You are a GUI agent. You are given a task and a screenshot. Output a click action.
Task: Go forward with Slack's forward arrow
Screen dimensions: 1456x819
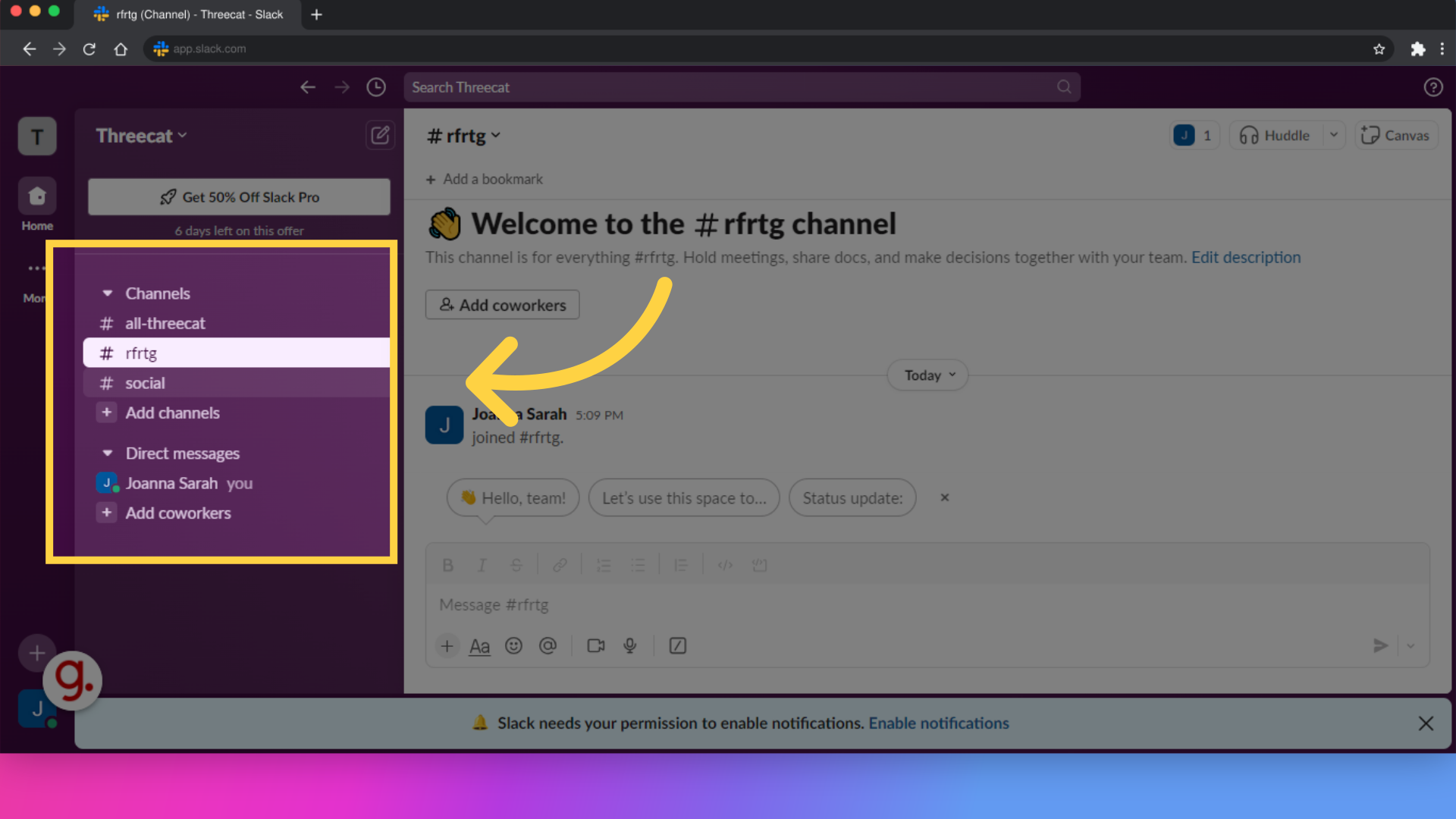click(x=343, y=87)
